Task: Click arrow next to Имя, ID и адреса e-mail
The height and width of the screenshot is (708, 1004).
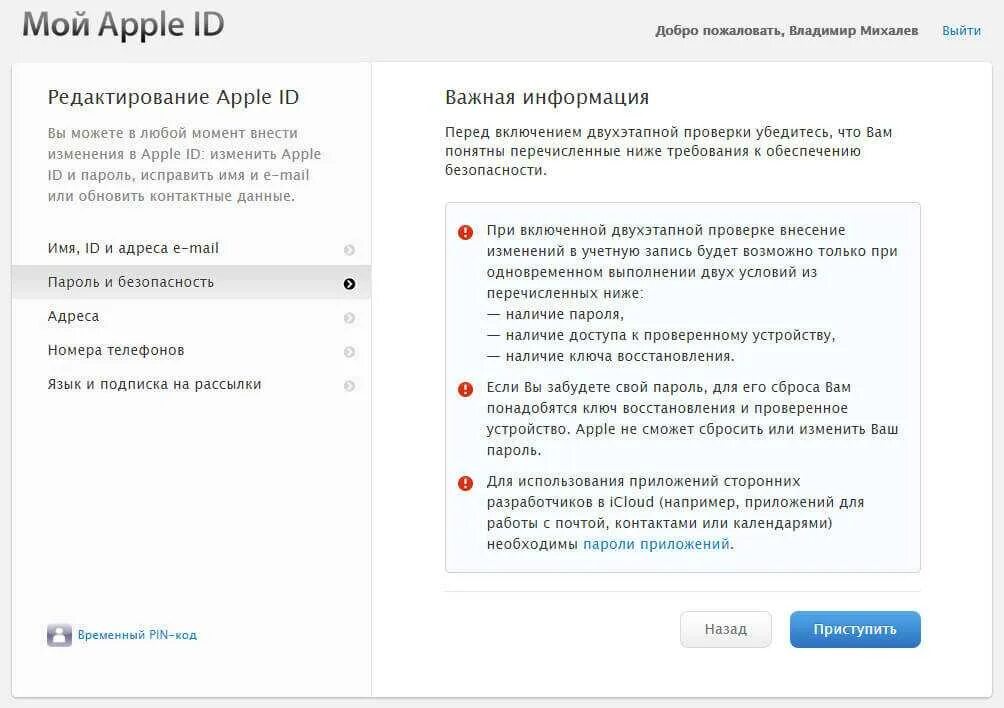Action: pyautogui.click(x=349, y=250)
